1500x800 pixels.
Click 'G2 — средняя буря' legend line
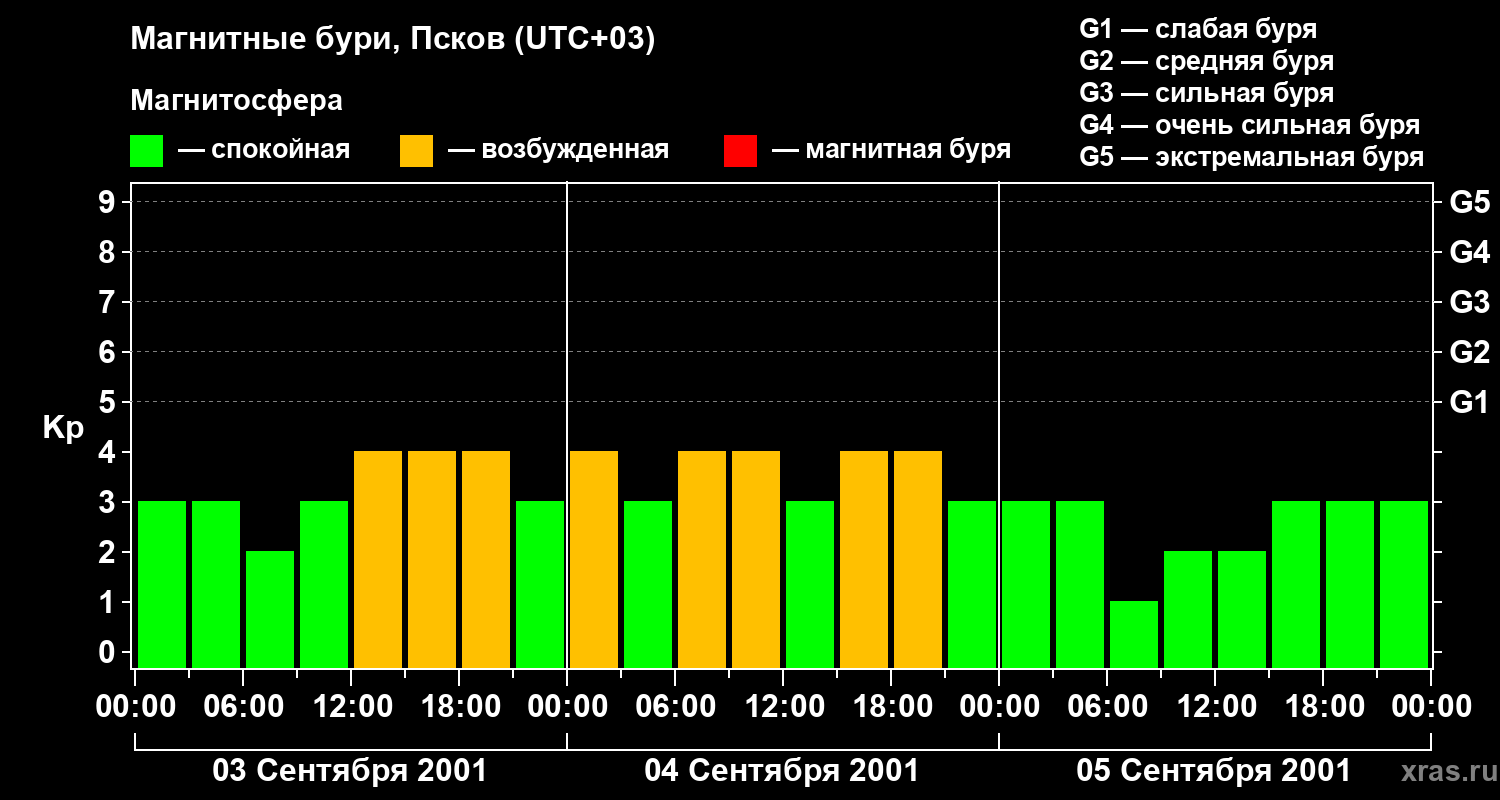click(x=1207, y=61)
